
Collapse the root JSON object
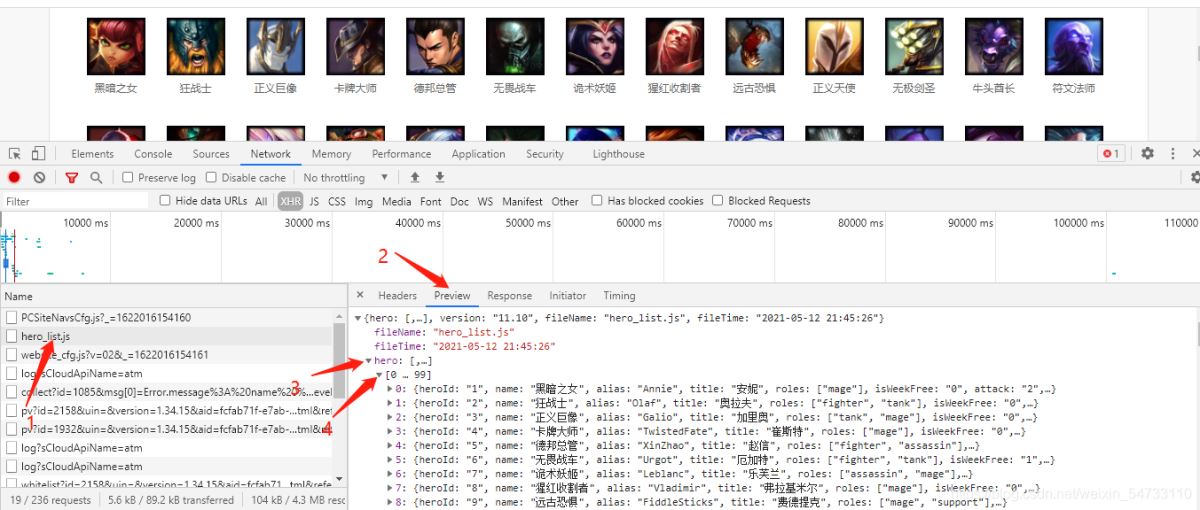coord(358,317)
